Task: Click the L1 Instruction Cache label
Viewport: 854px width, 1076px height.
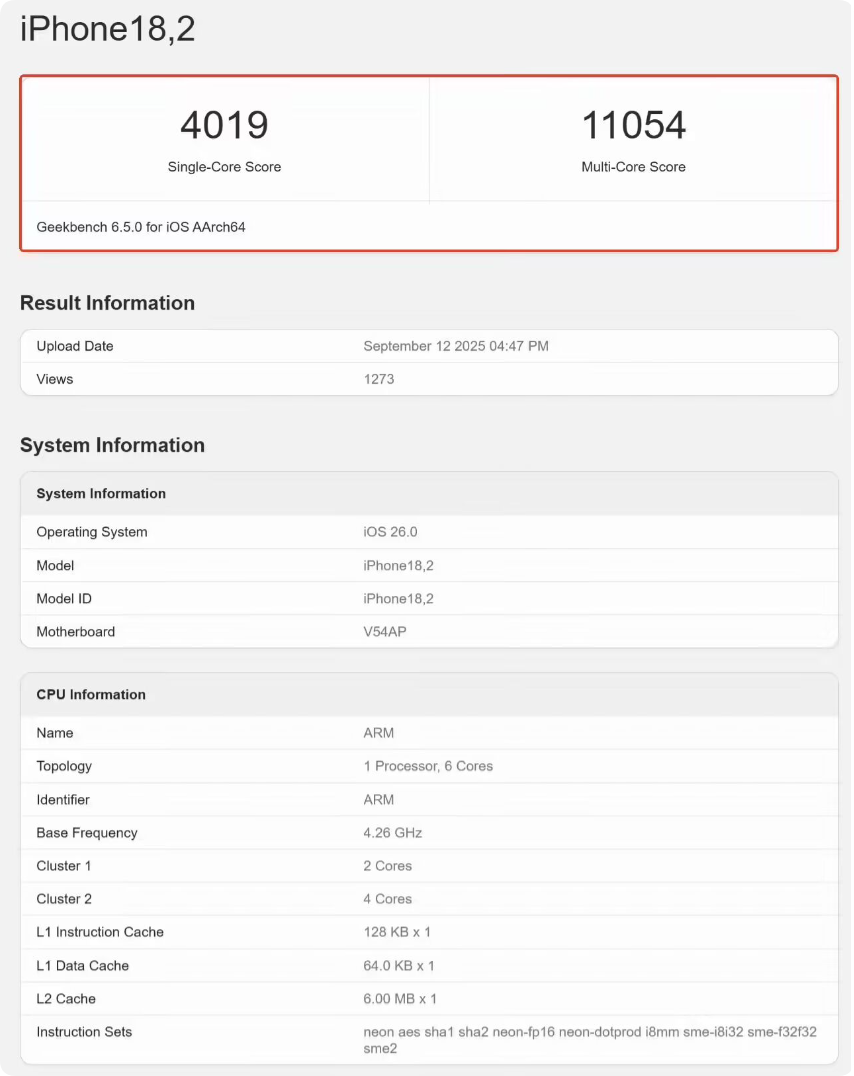Action: point(100,932)
